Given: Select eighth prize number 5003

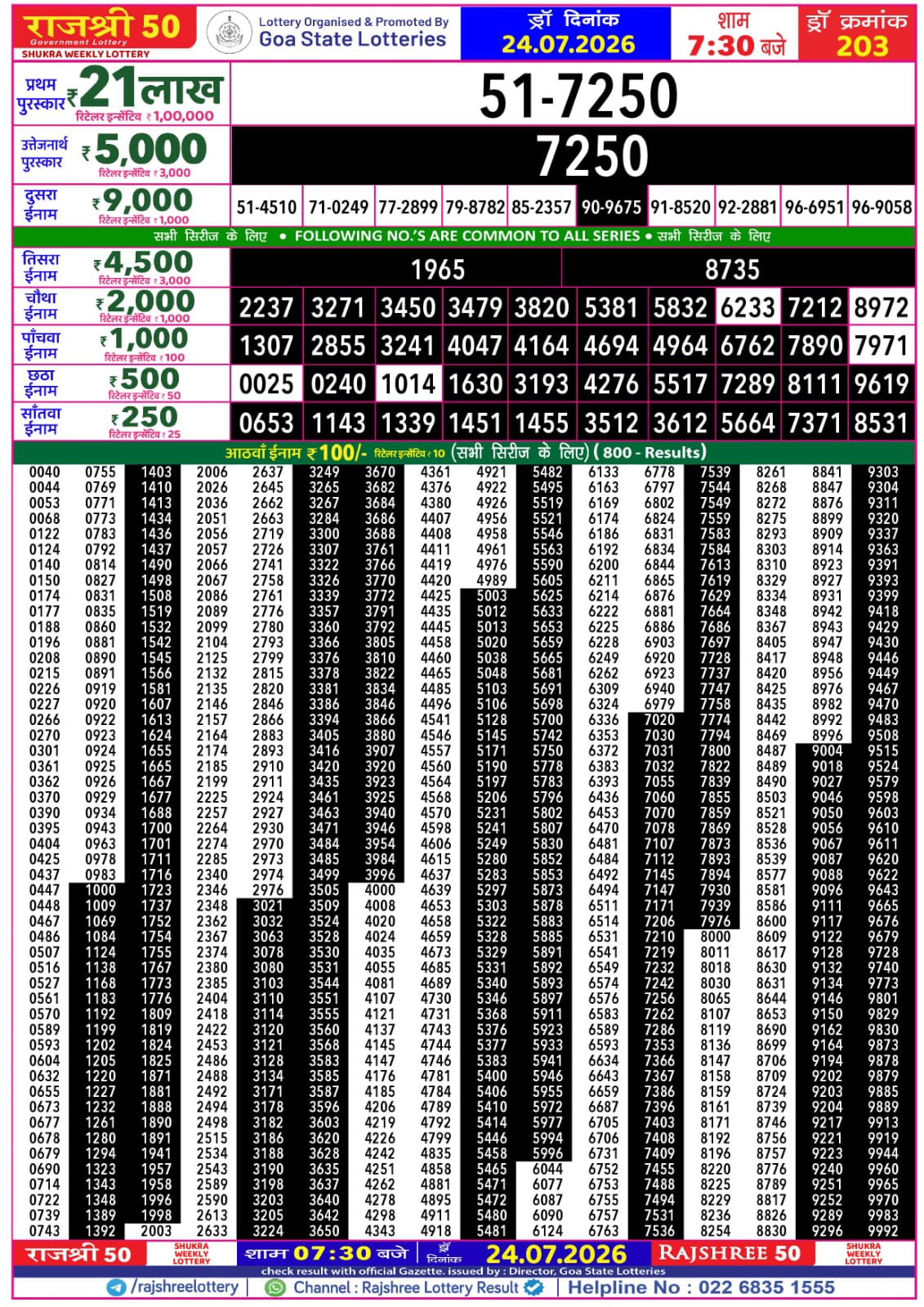Looking at the screenshot, I should pyautogui.click(x=492, y=596).
